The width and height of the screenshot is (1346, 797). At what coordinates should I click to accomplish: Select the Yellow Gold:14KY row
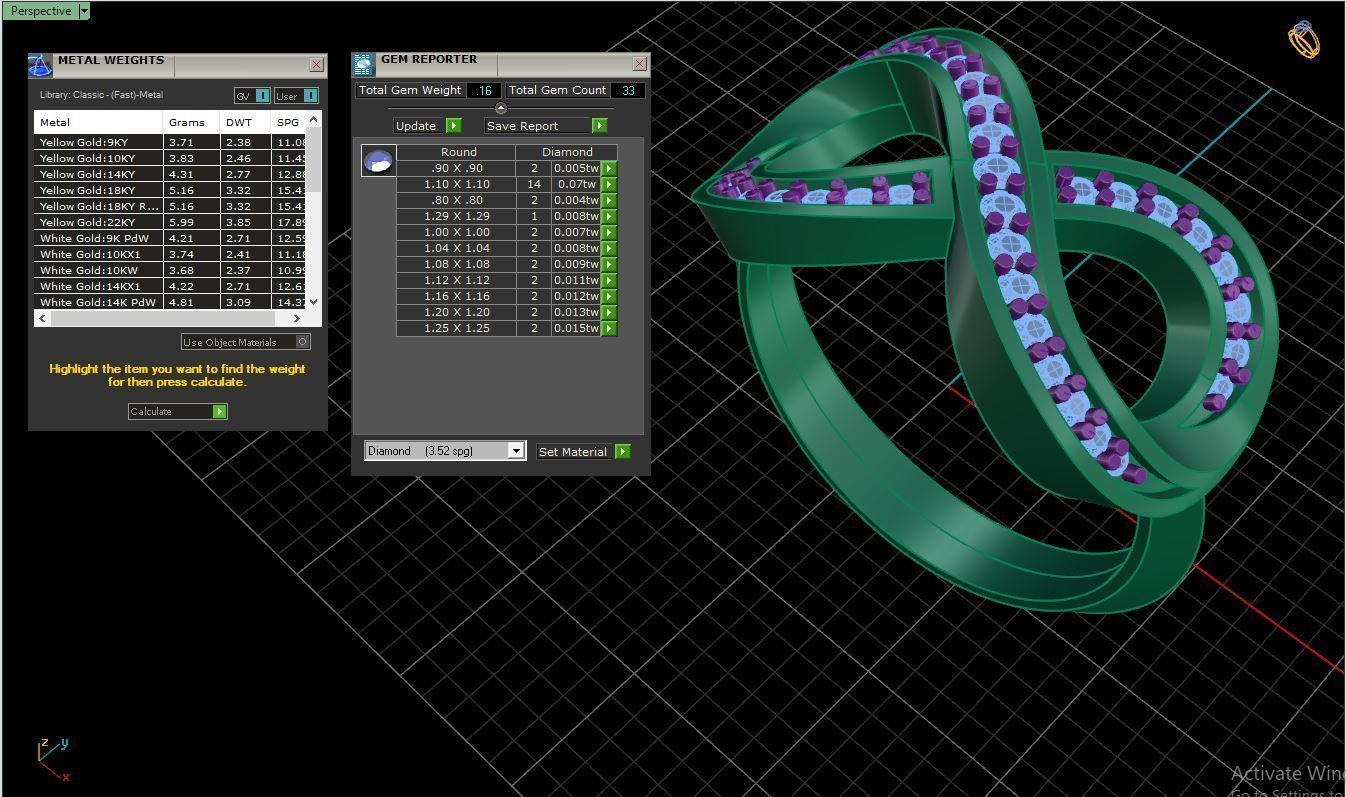tap(170, 174)
